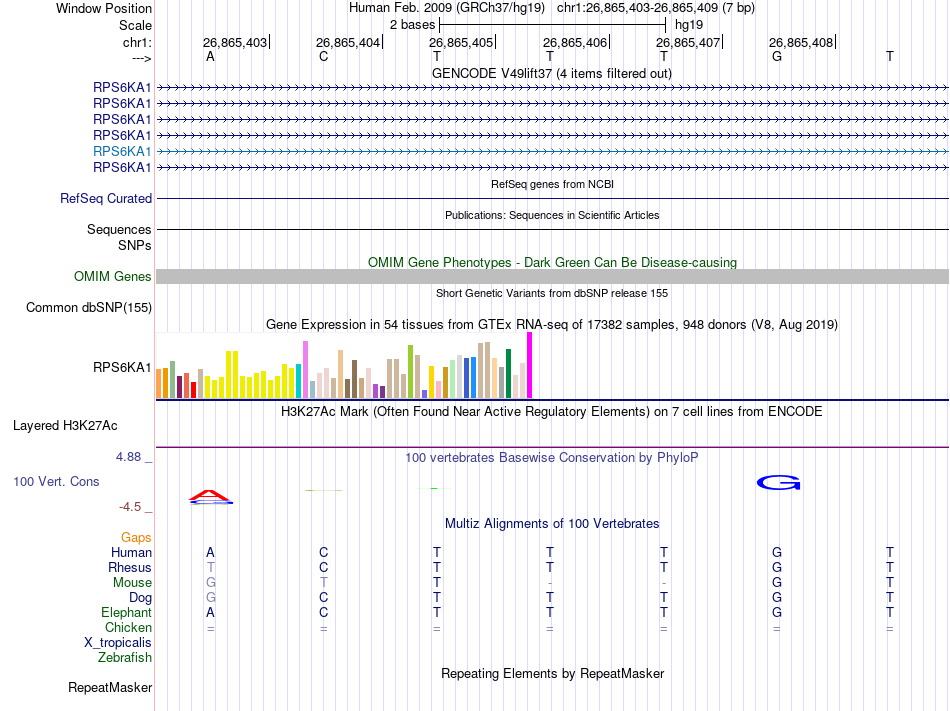Open OMIM Gene Phenotypes track title

click(x=552, y=262)
